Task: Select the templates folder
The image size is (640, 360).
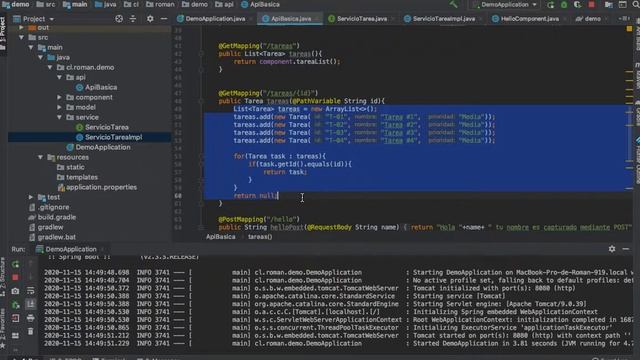Action: [x=77, y=177]
